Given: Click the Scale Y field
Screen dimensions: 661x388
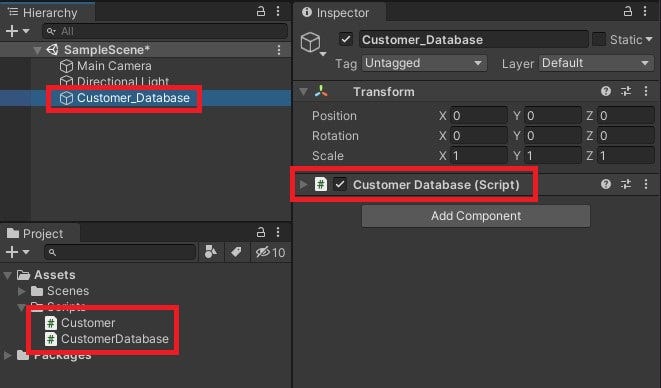Looking at the screenshot, I should pyautogui.click(x=553, y=156).
